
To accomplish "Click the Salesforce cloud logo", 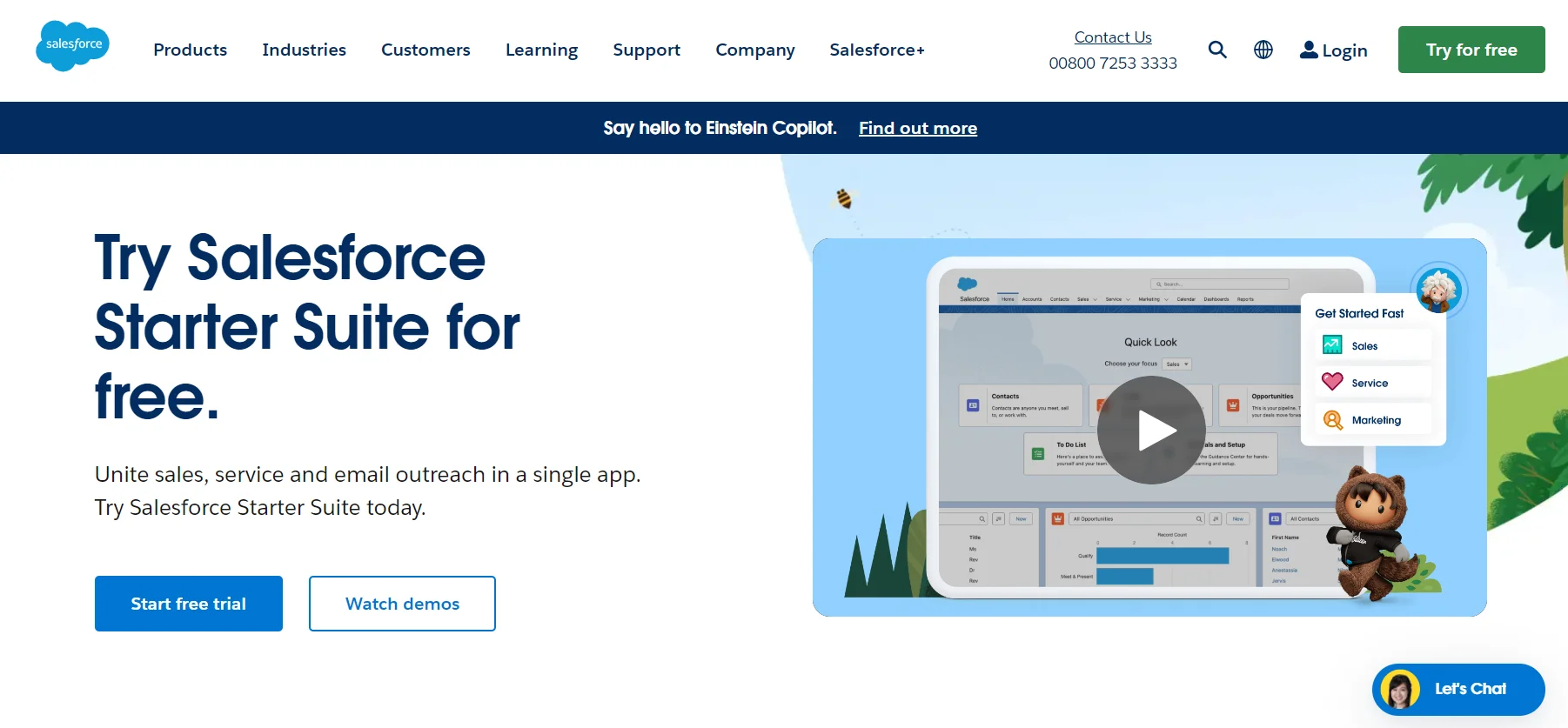I will click(72, 45).
